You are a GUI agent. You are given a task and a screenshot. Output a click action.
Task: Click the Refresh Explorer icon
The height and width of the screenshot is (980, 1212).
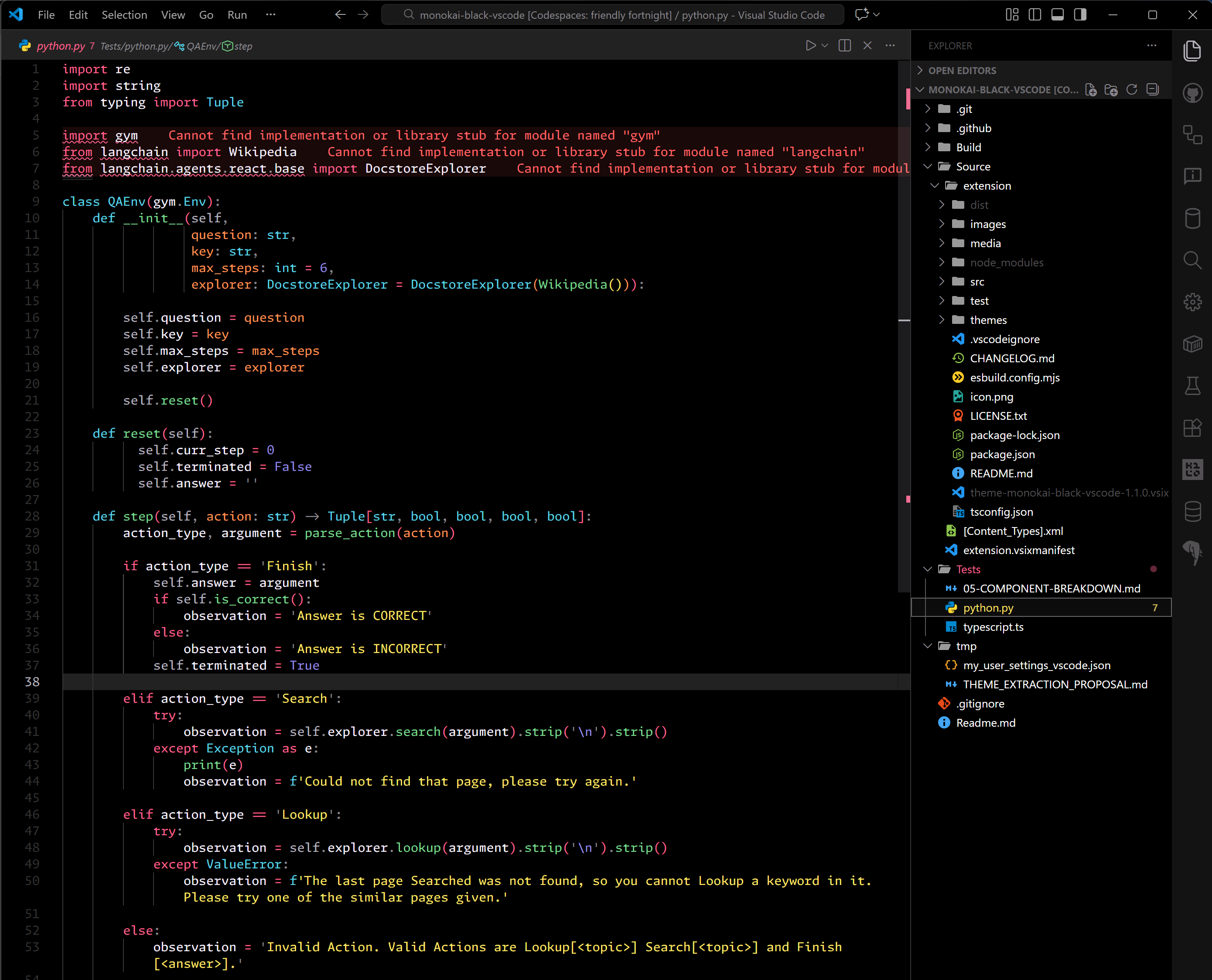point(1132,90)
